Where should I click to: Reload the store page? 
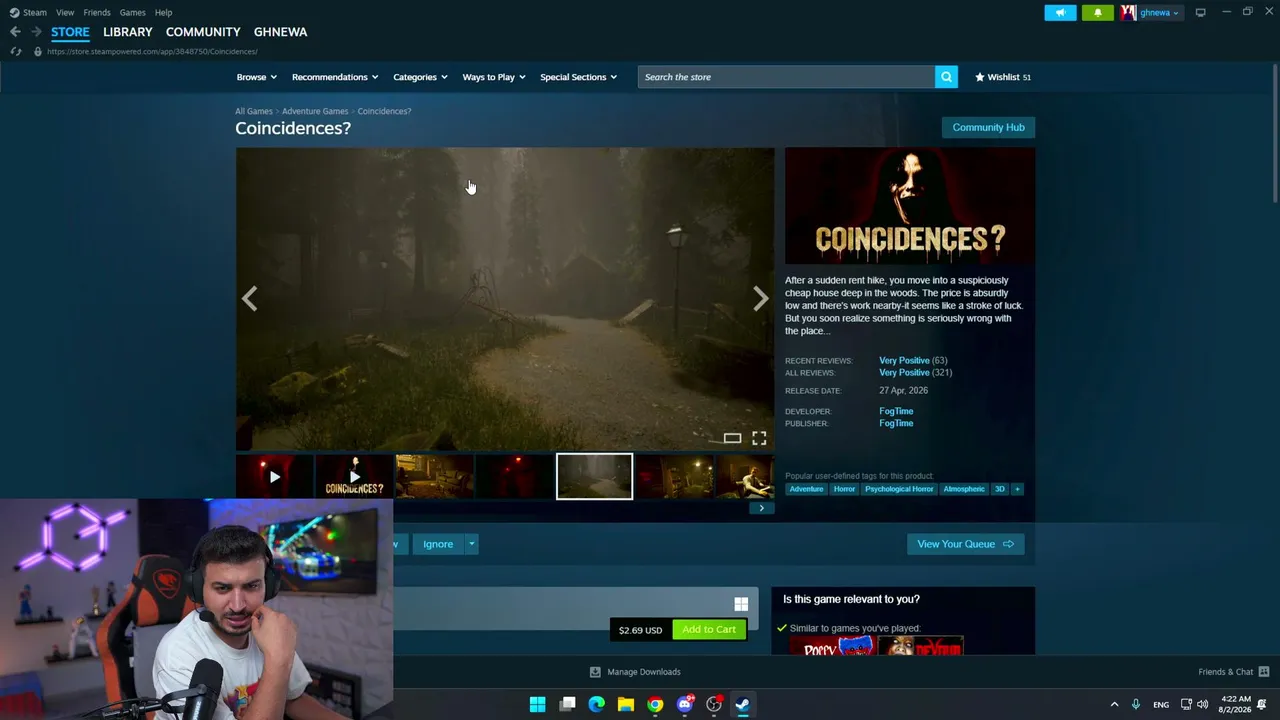tap(16, 51)
